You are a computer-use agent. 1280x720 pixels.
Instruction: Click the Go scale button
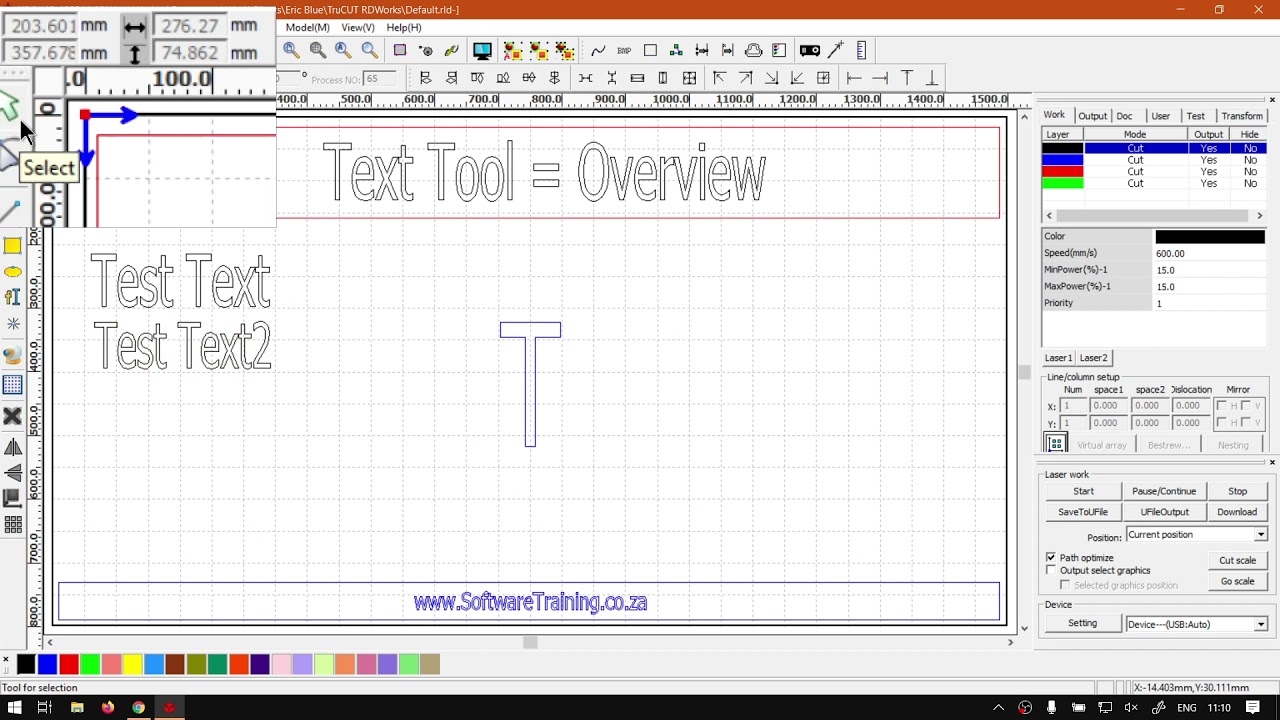[x=1237, y=582]
